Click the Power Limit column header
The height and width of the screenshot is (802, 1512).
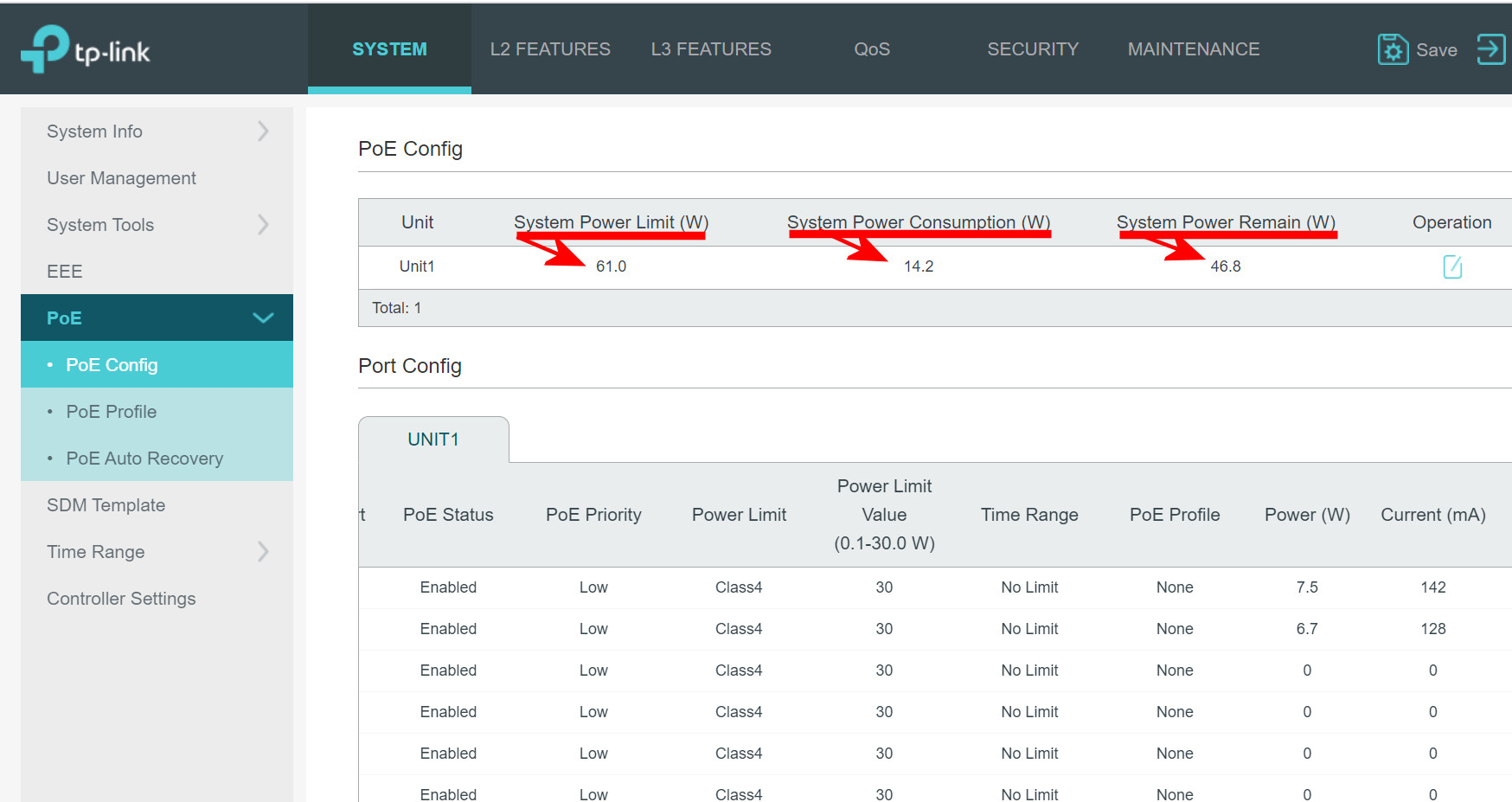[x=739, y=515]
